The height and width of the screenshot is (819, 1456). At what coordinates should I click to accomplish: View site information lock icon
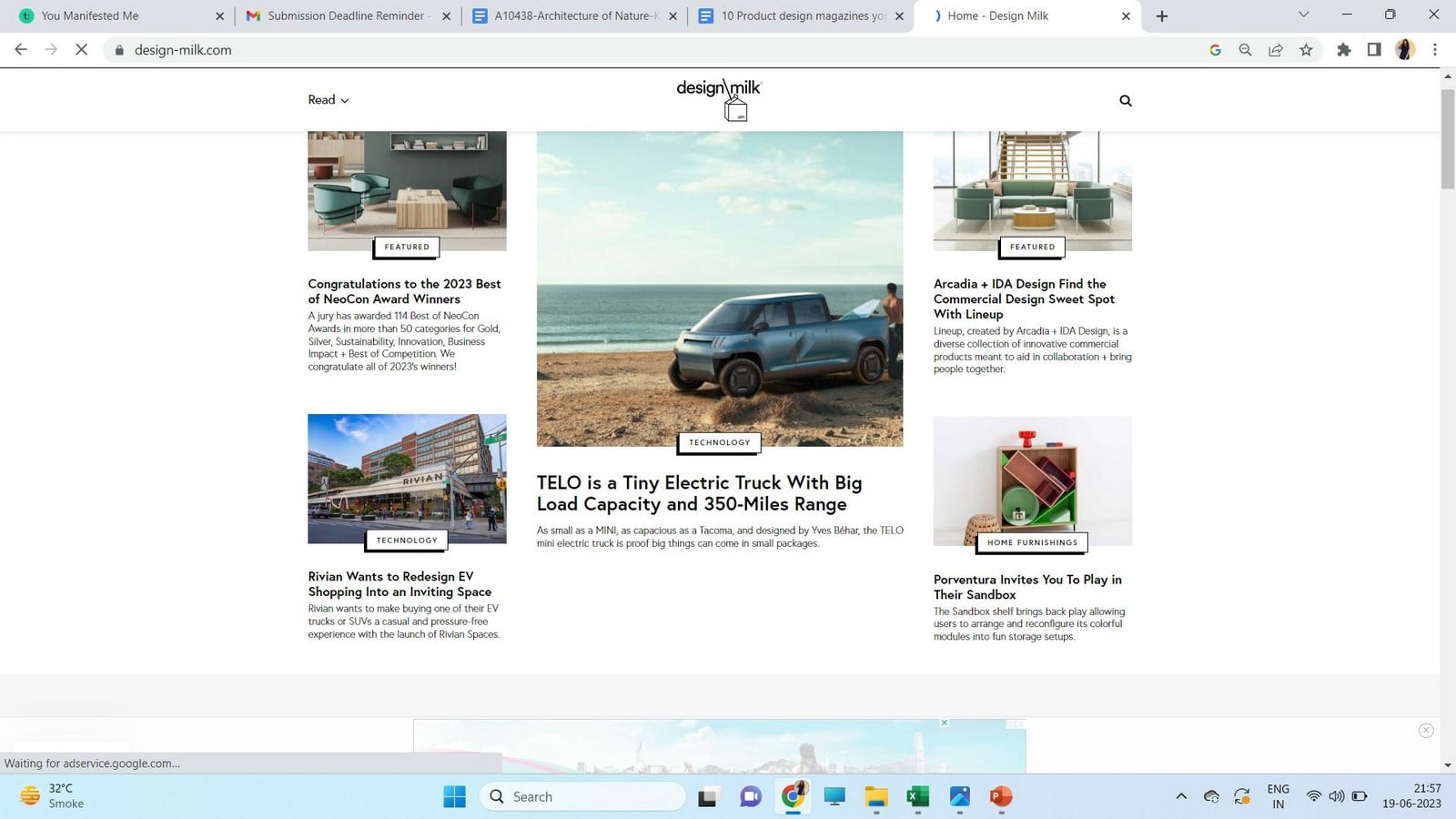tap(118, 50)
